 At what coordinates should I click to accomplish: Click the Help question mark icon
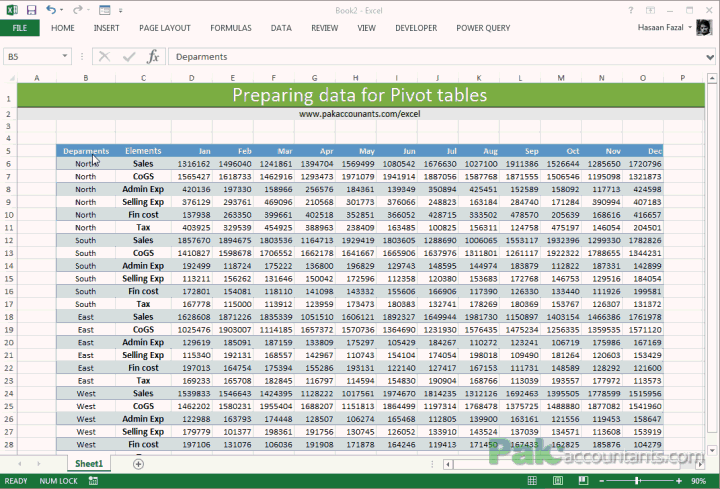pyautogui.click(x=631, y=10)
